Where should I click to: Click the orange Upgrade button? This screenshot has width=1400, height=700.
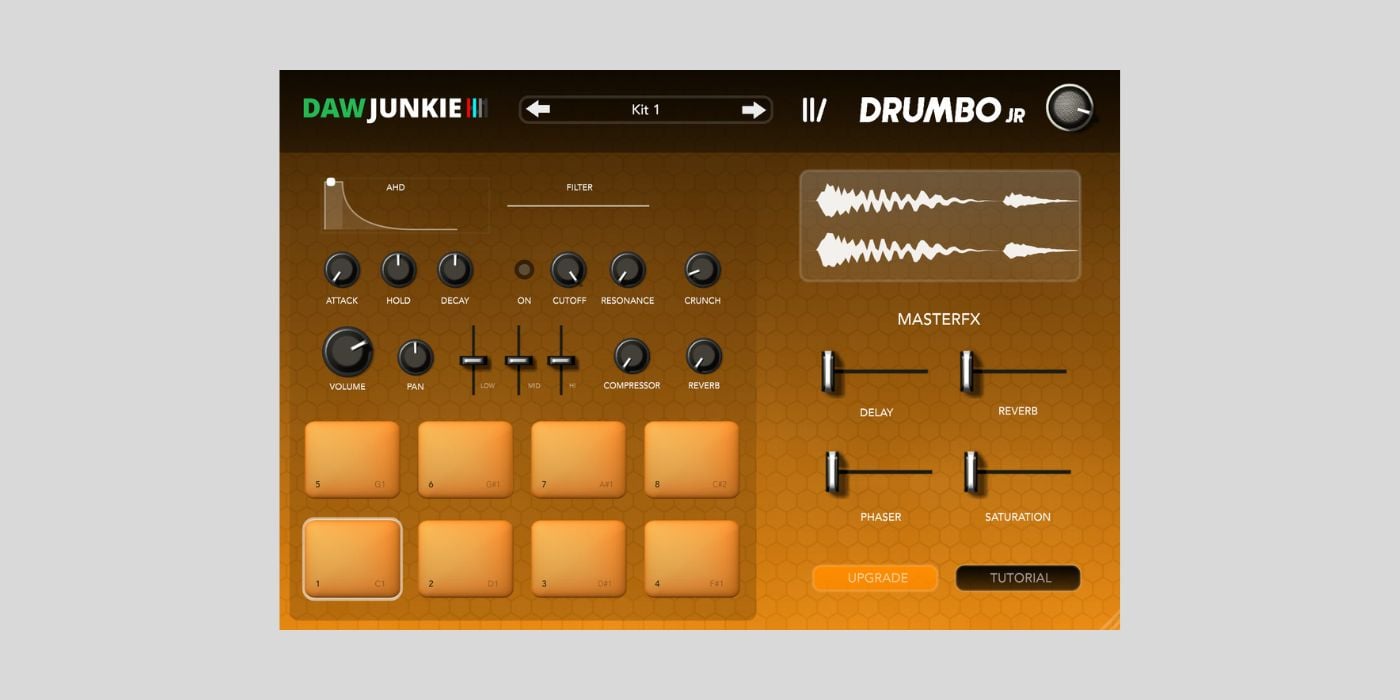pos(876,578)
